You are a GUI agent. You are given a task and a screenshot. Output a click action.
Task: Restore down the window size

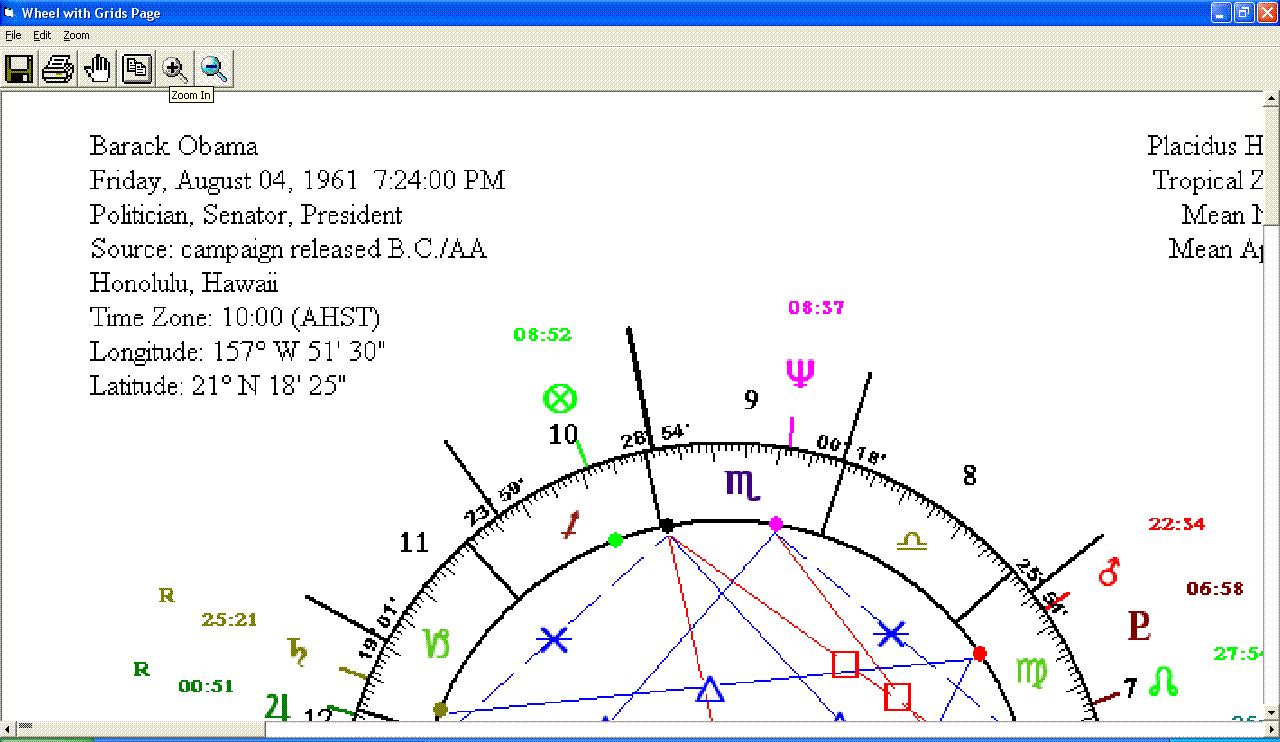(1243, 13)
